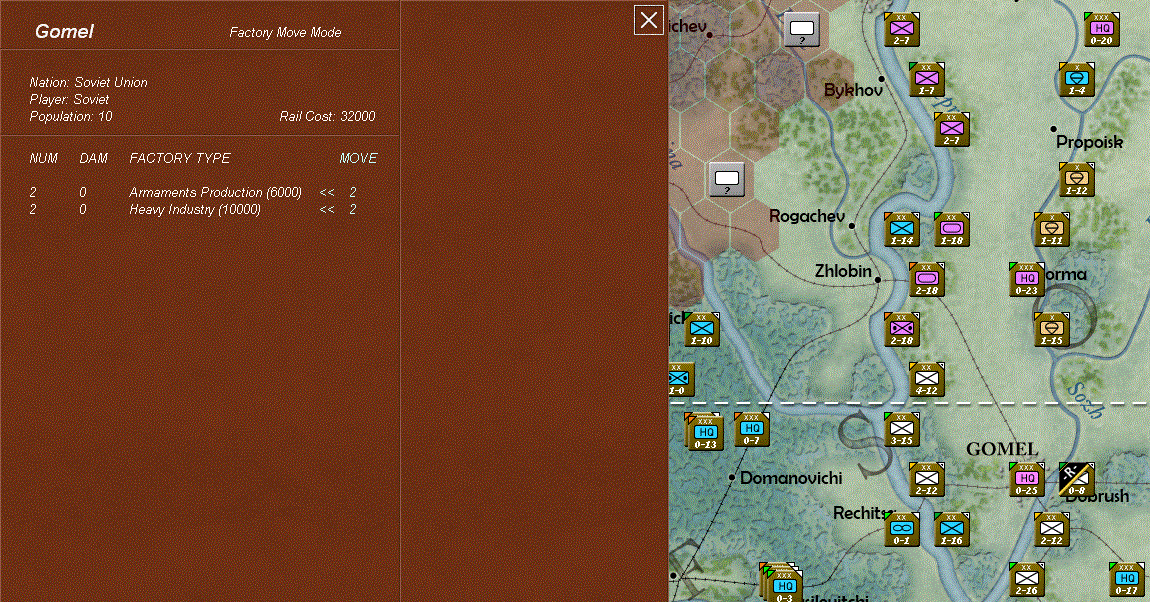This screenshot has height=602, width=1150.
Task: Select the tan 1-15 brigade counter
Action: coord(1052,328)
